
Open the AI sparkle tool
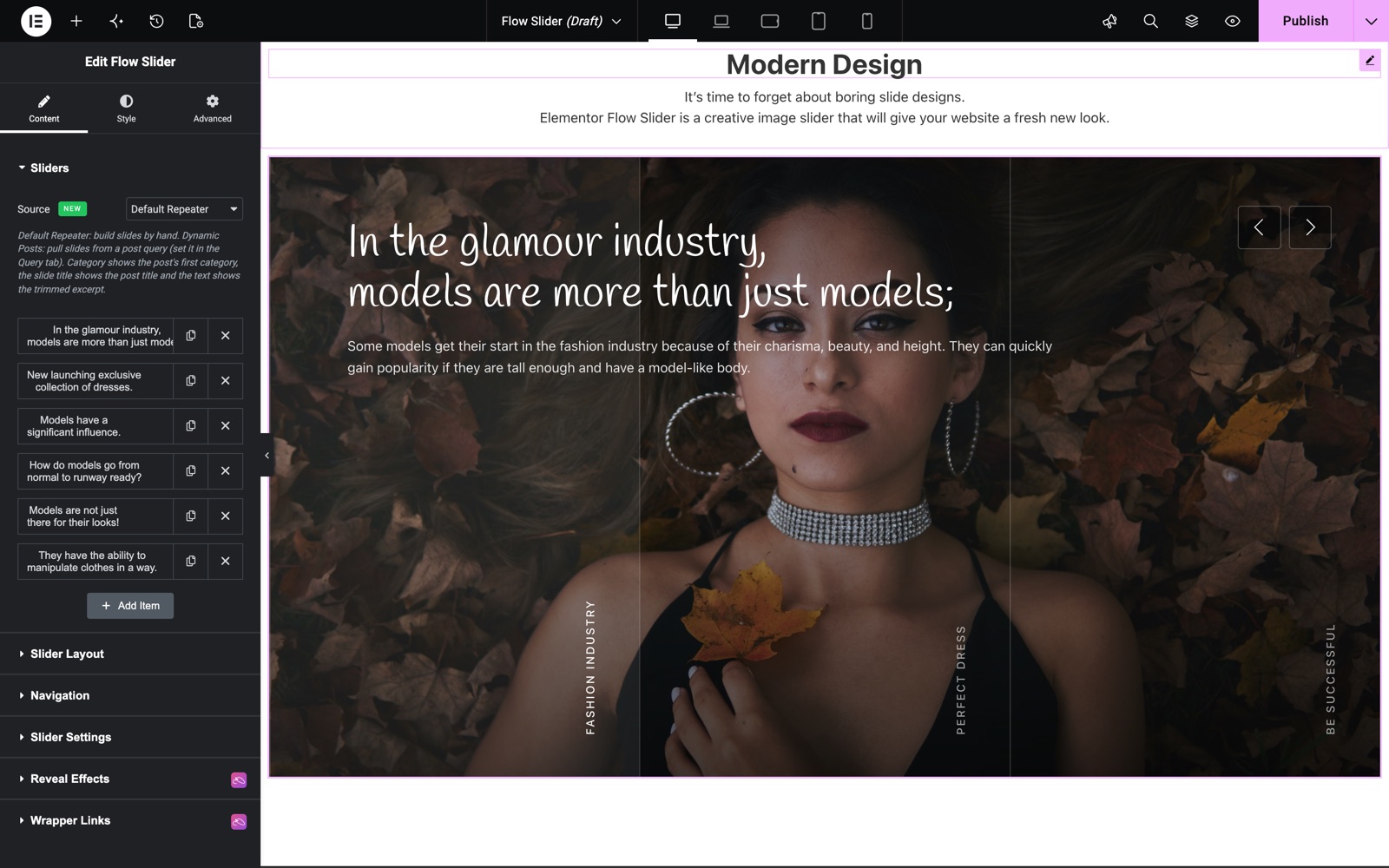click(116, 21)
